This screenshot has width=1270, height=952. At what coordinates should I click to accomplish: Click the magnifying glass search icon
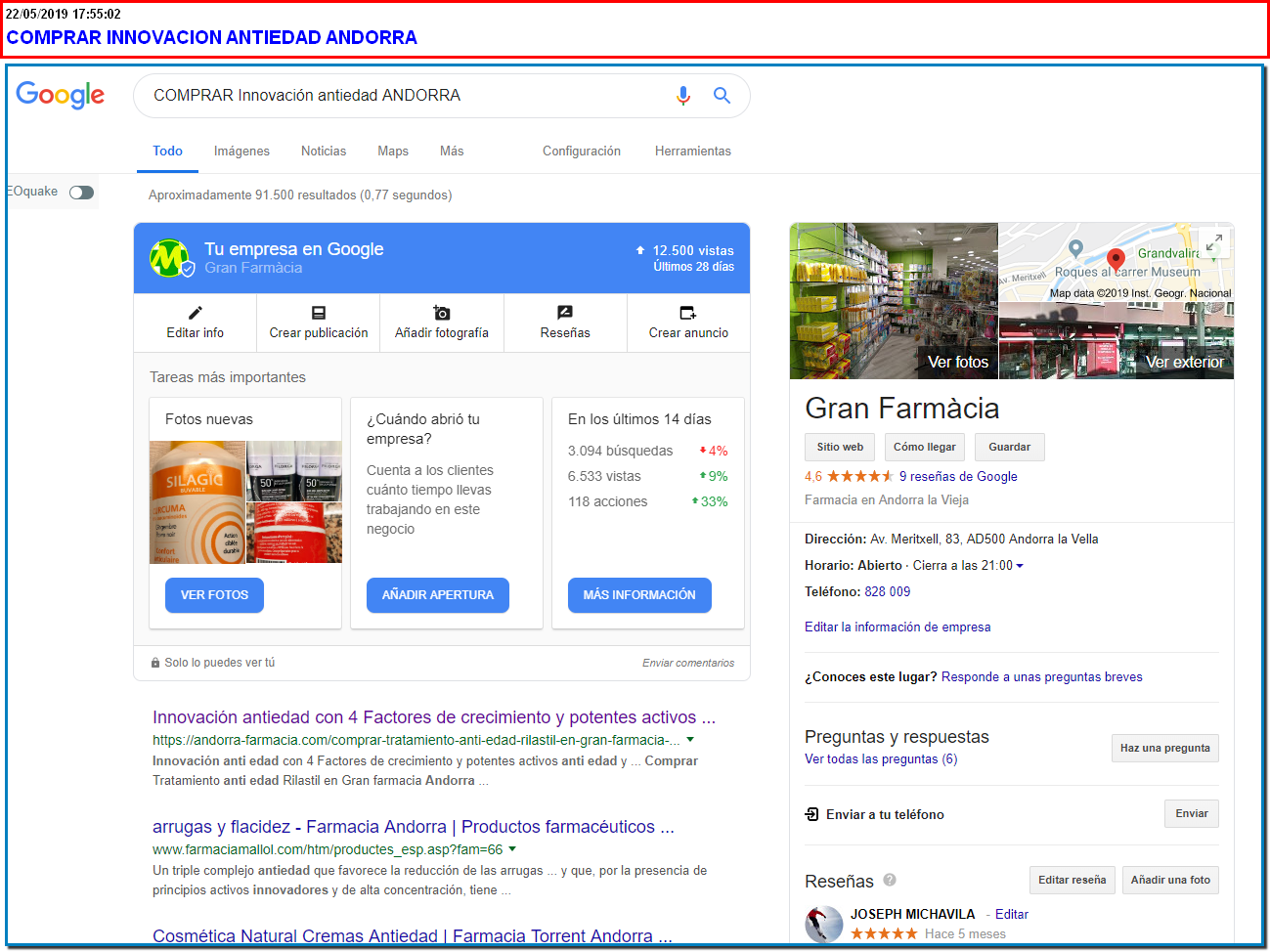tap(722, 95)
